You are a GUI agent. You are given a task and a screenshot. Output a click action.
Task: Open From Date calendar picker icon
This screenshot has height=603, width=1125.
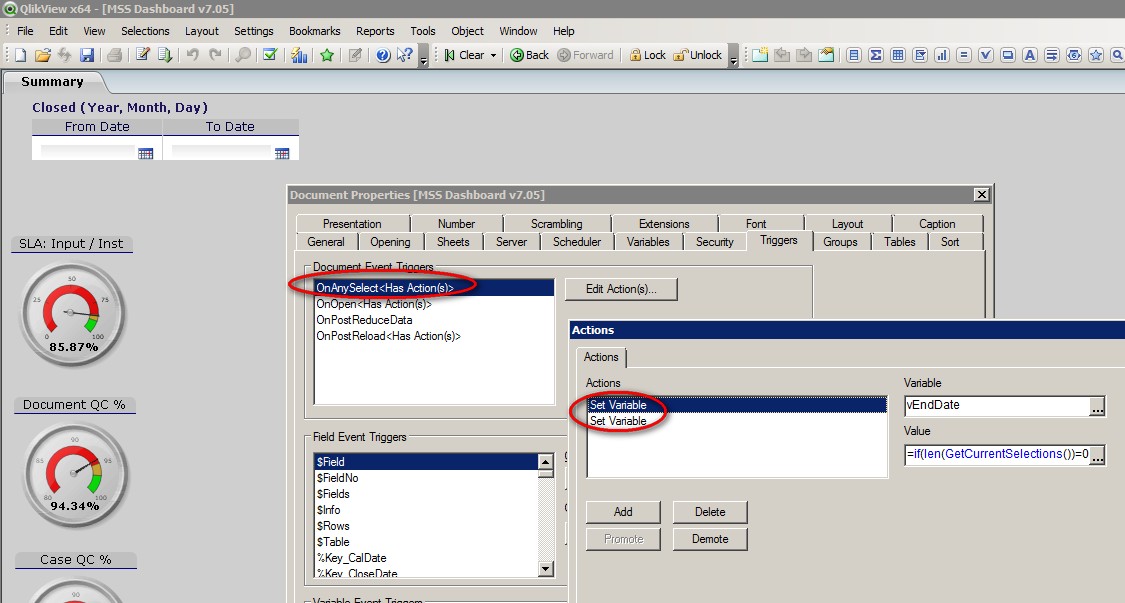pyautogui.click(x=145, y=153)
